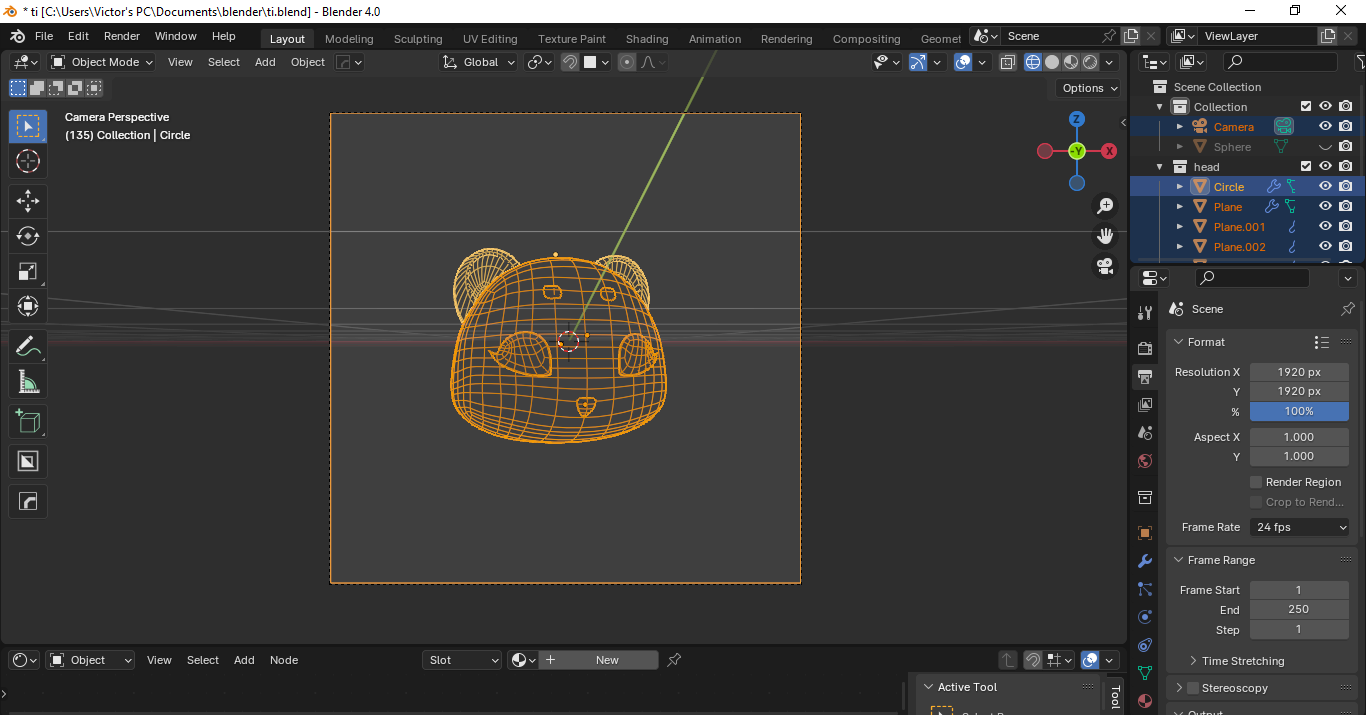
Task: Enable the Stereoscopy checkbox
Action: click(1192, 688)
